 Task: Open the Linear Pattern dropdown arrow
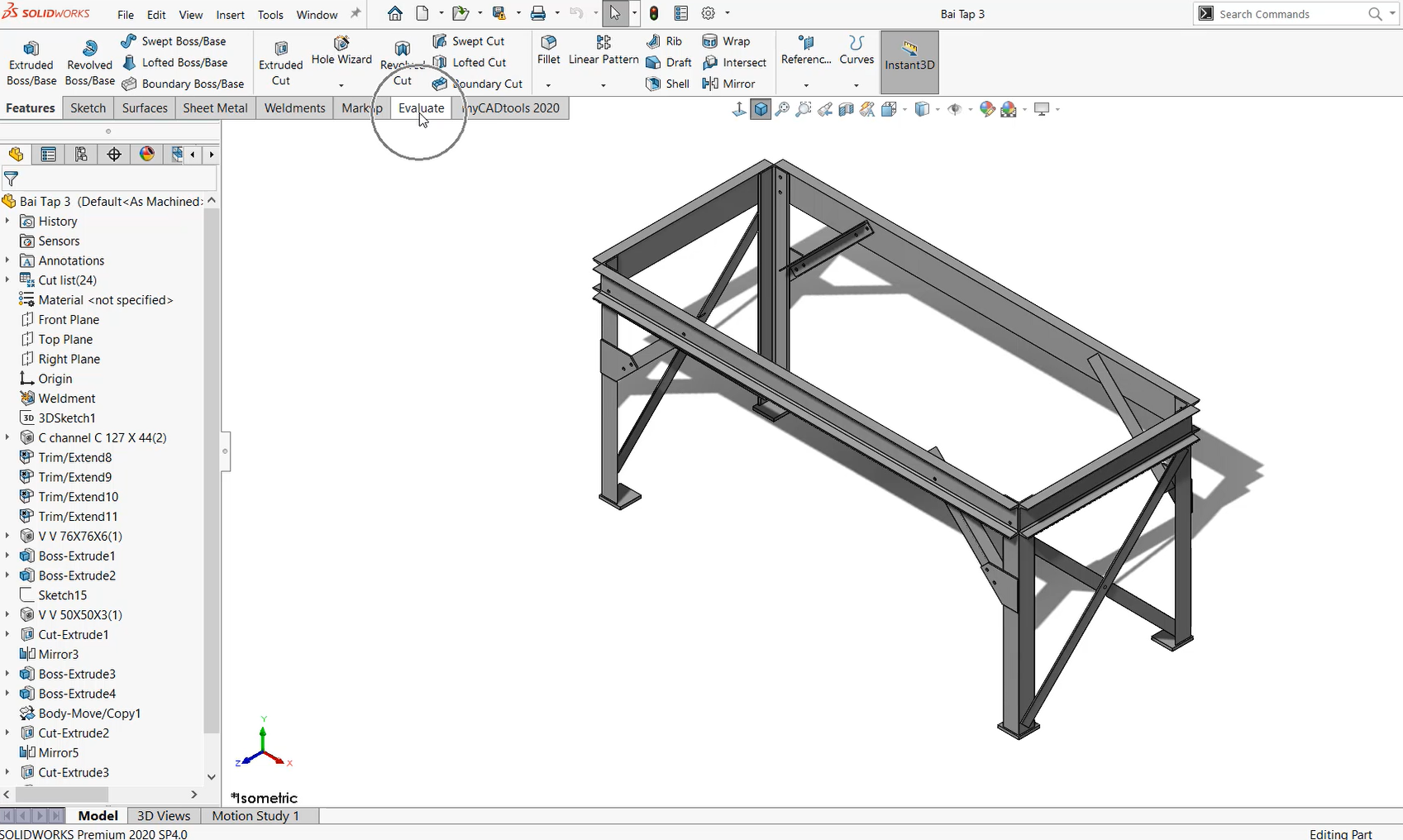click(604, 85)
